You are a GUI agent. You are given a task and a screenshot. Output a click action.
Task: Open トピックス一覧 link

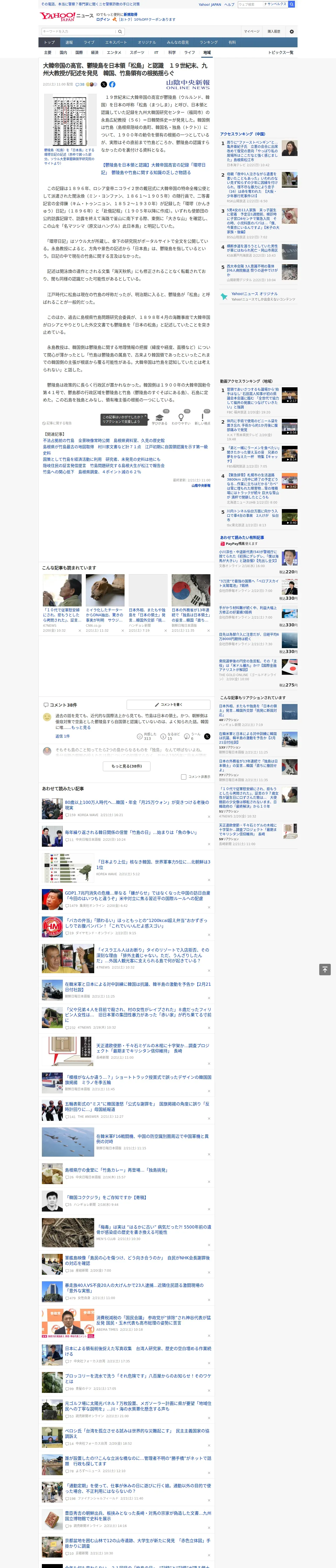tap(281, 52)
